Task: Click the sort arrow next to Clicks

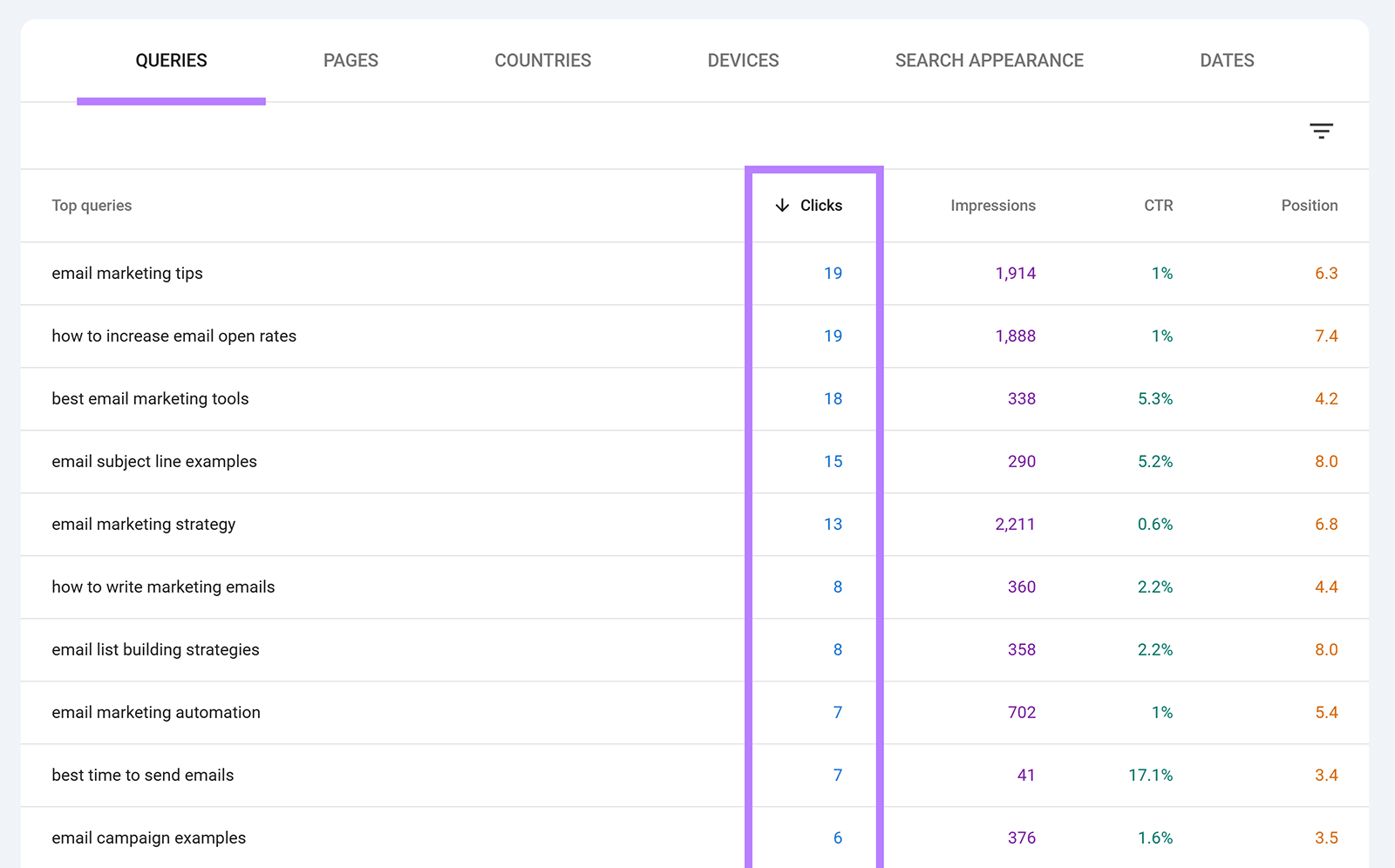Action: tap(782, 206)
